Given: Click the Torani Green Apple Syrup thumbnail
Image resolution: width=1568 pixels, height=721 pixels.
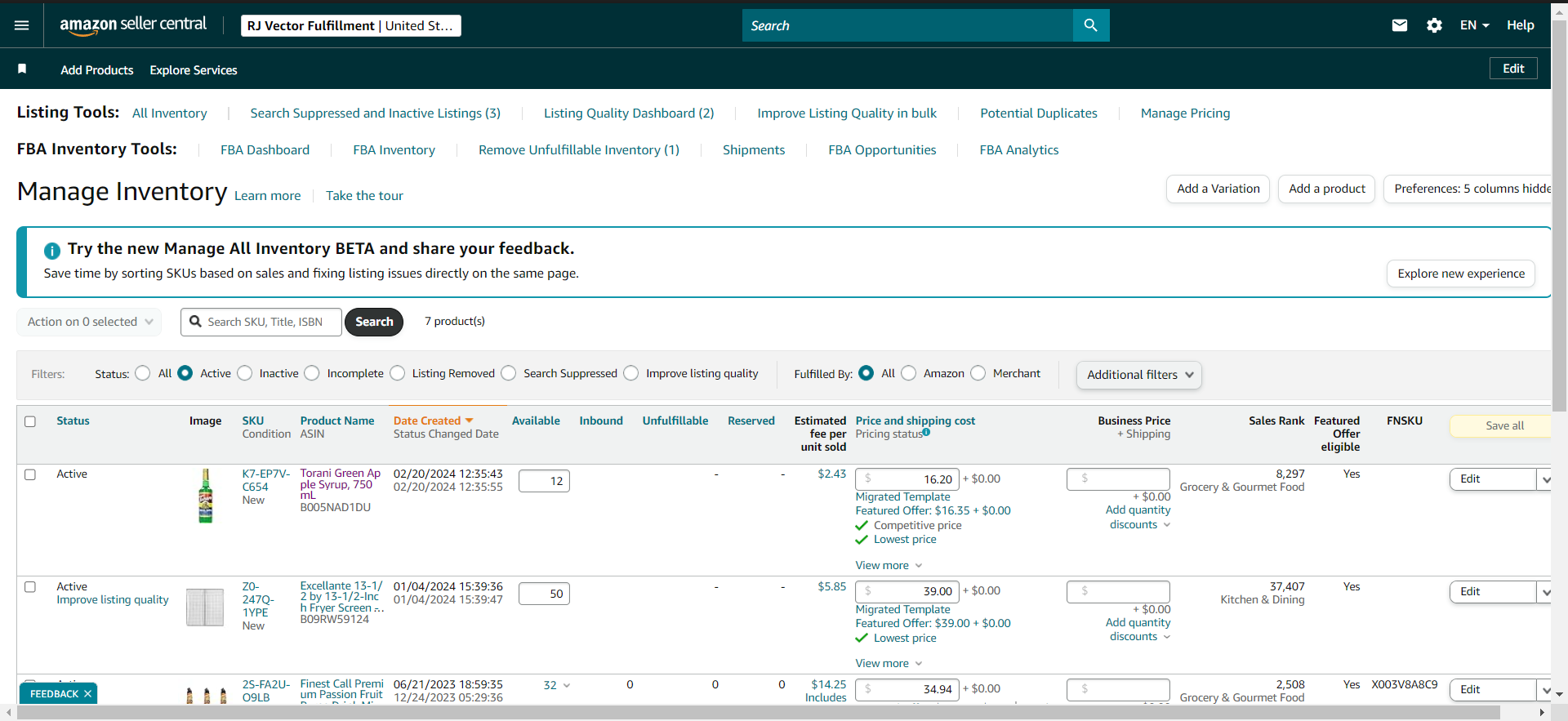Looking at the screenshot, I should pyautogui.click(x=206, y=496).
